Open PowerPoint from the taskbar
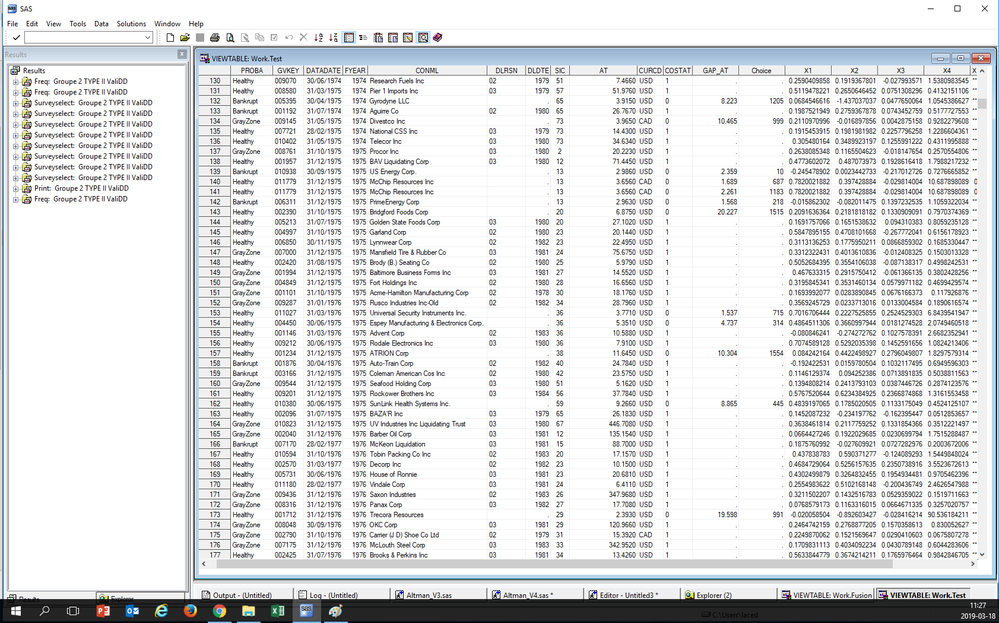Viewport: 999px width, 623px height. [103, 611]
